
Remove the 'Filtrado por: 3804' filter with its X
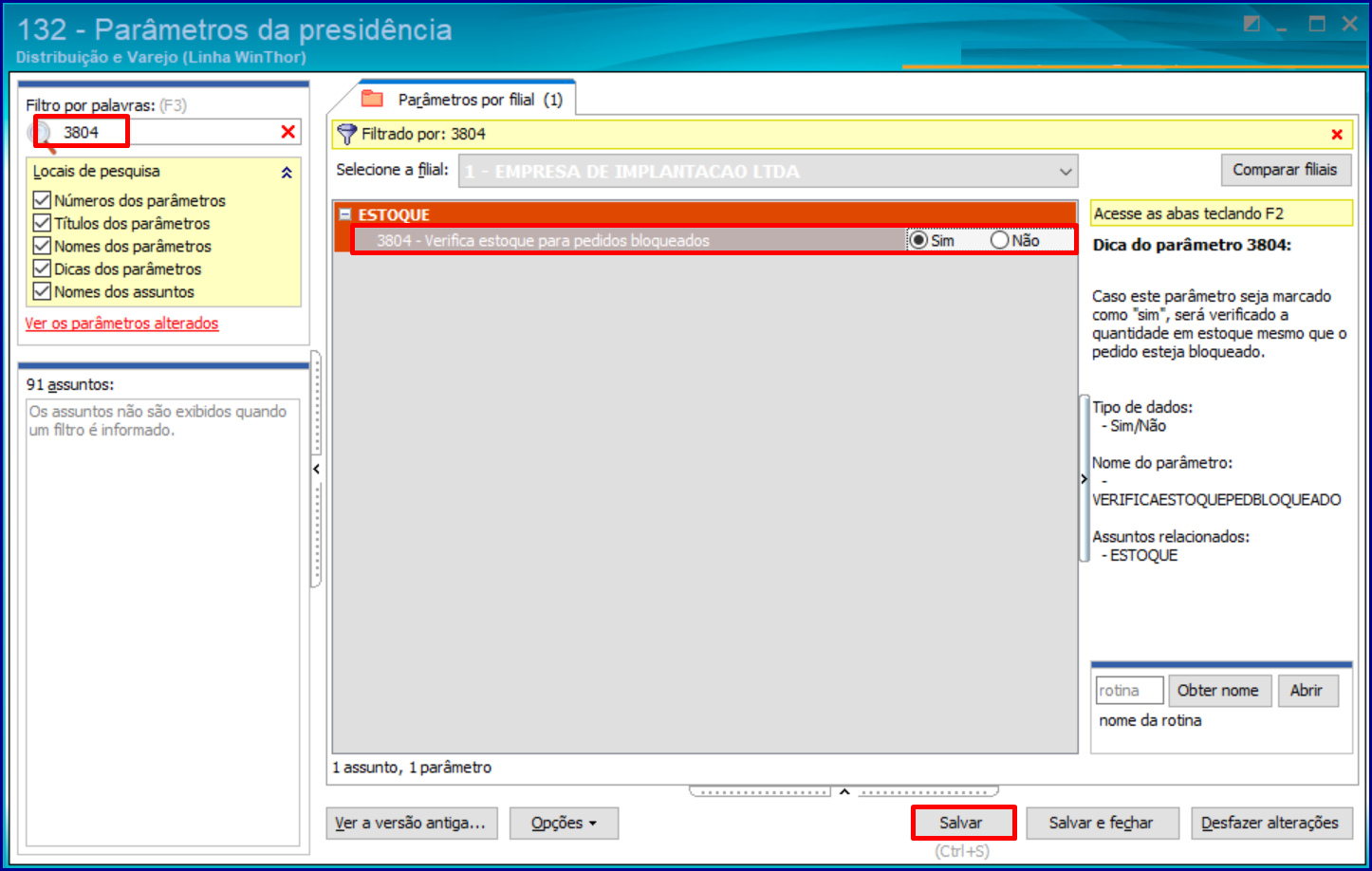(1337, 135)
